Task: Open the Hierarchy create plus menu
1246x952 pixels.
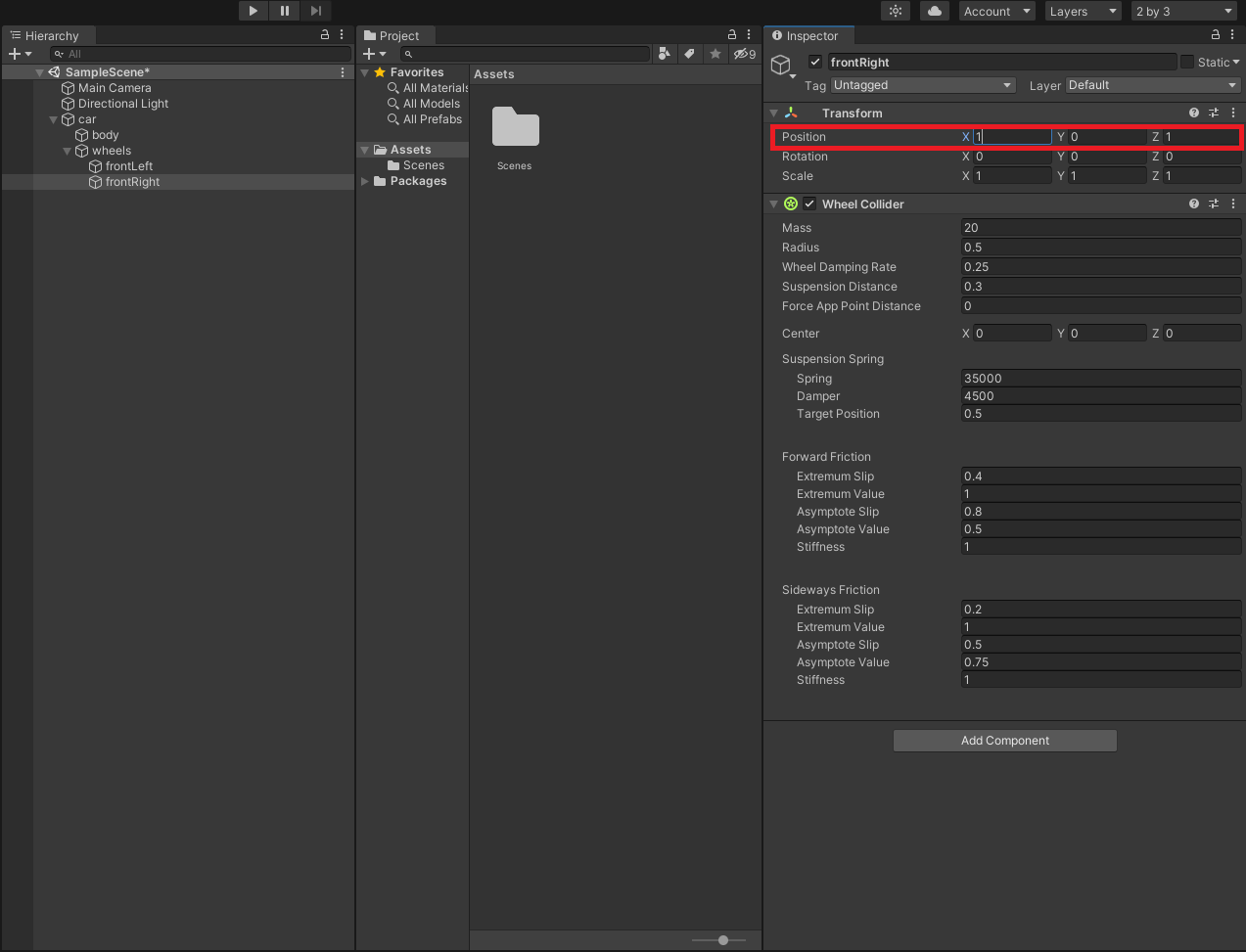Action: [20, 54]
